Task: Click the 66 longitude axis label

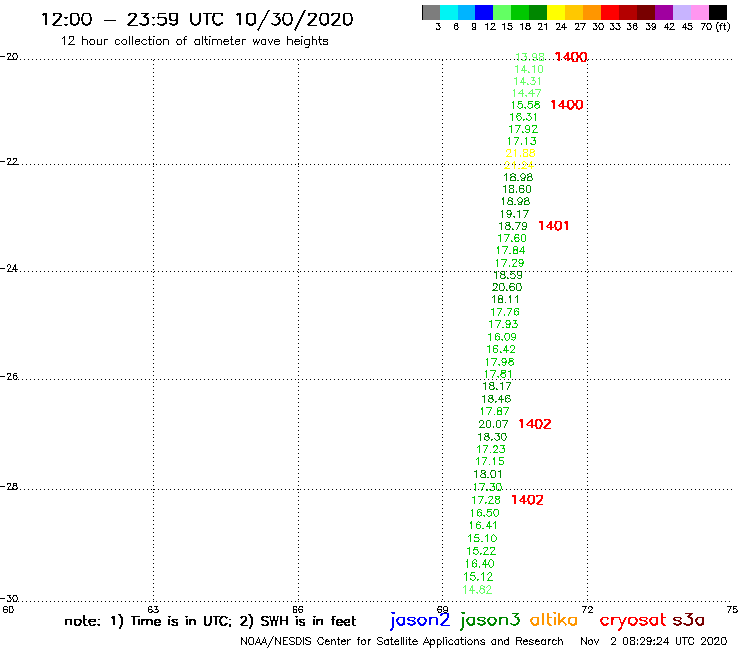Action: (298, 610)
